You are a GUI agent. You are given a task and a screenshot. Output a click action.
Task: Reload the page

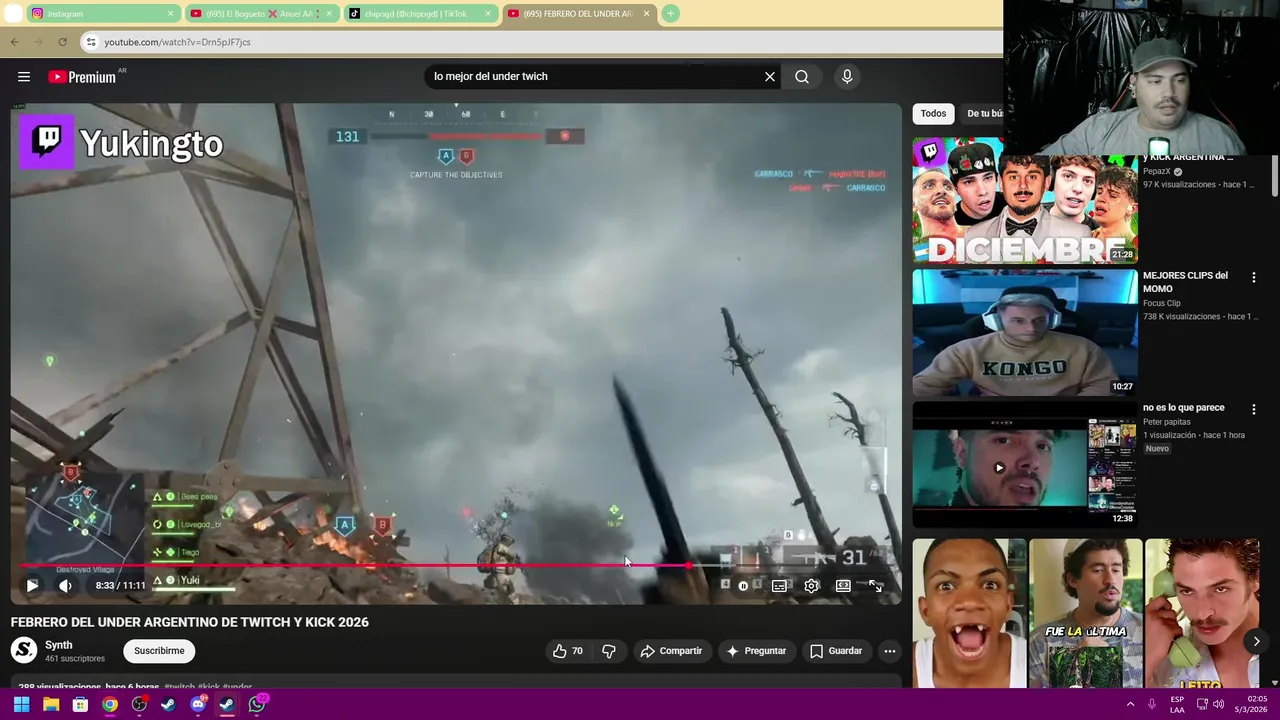62,42
